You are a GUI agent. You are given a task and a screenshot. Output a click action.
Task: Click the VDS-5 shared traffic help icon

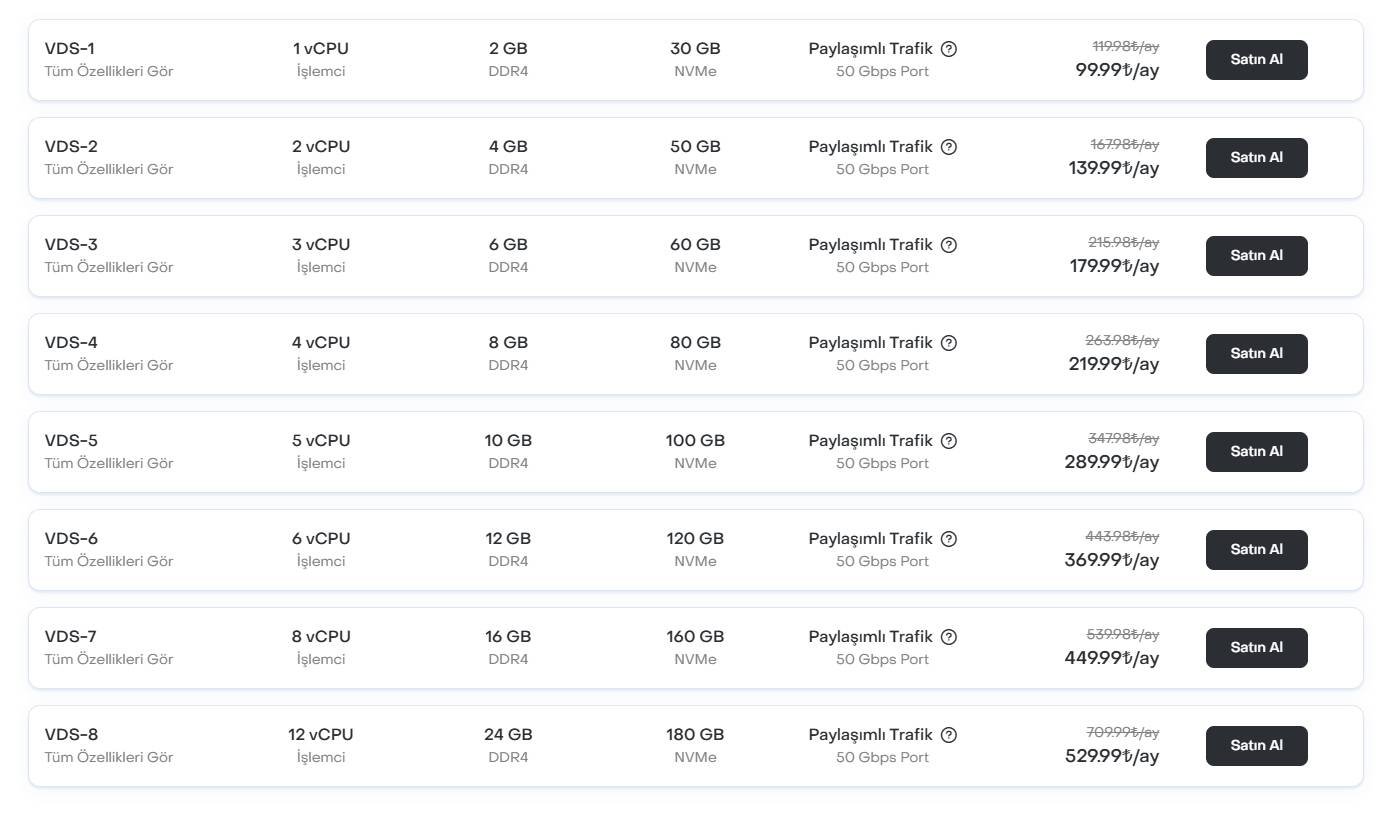click(949, 441)
